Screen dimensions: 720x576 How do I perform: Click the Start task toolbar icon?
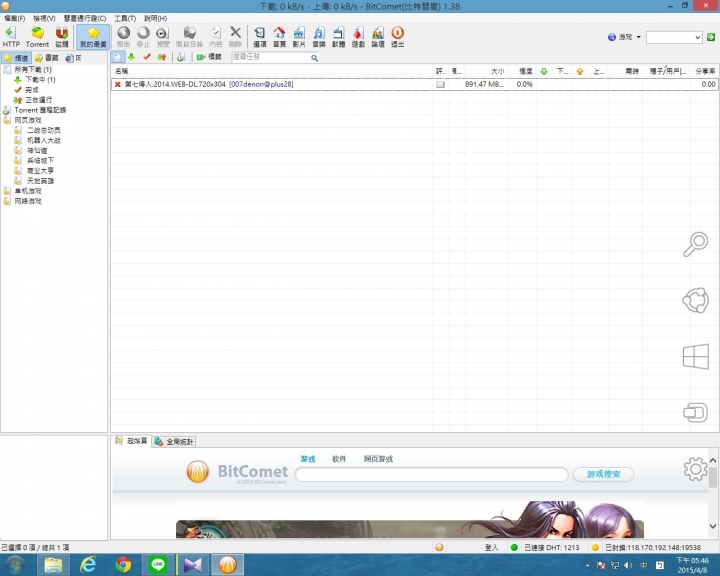123,37
